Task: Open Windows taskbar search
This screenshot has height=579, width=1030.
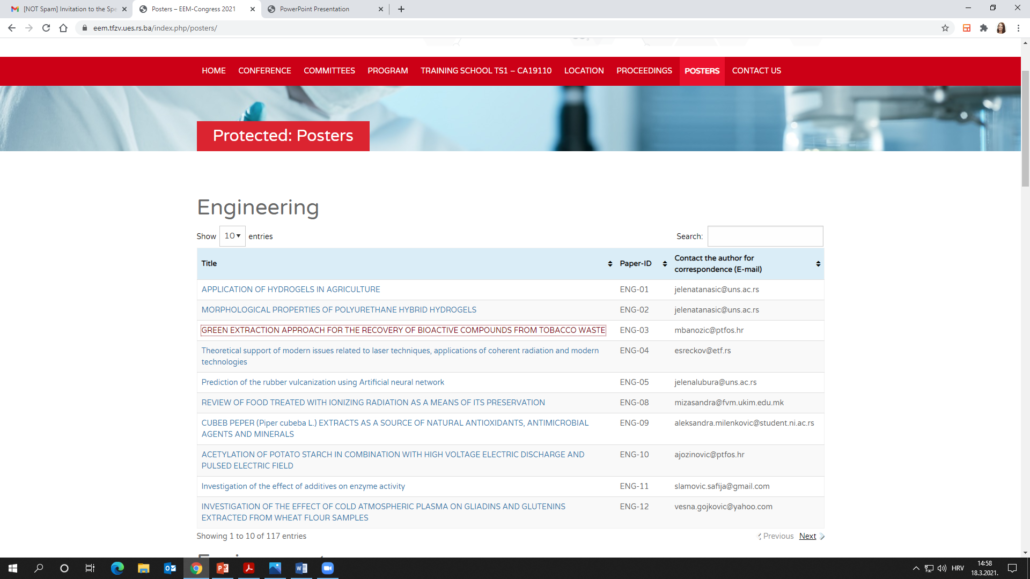Action: pos(39,568)
